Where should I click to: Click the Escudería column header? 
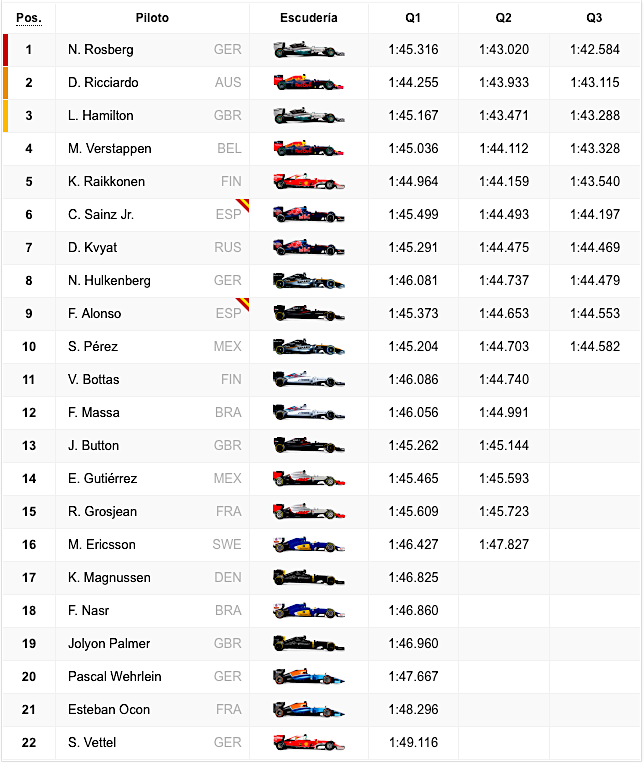pos(309,18)
